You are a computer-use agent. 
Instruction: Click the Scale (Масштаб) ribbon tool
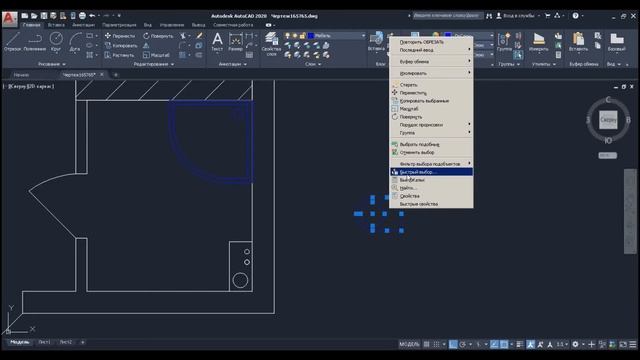(x=156, y=55)
